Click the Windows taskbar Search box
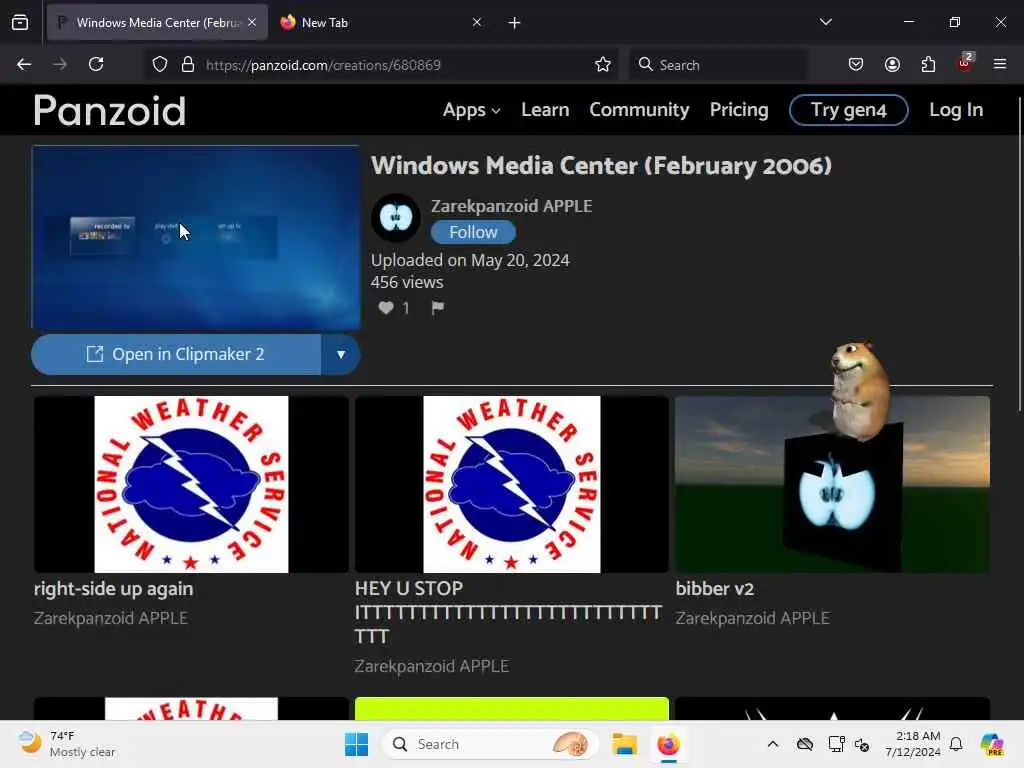This screenshot has width=1024, height=768. 490,744
